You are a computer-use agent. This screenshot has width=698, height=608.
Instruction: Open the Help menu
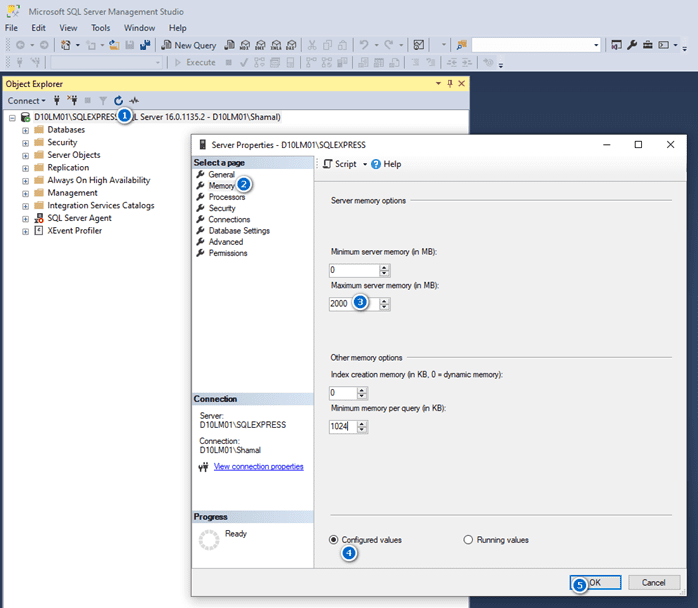(x=178, y=28)
